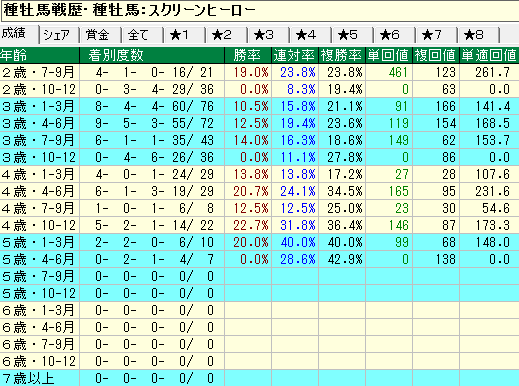Viewport: 519px width, 386px height.
Task: Select the row 5歳・4-6月
Action: point(259,259)
